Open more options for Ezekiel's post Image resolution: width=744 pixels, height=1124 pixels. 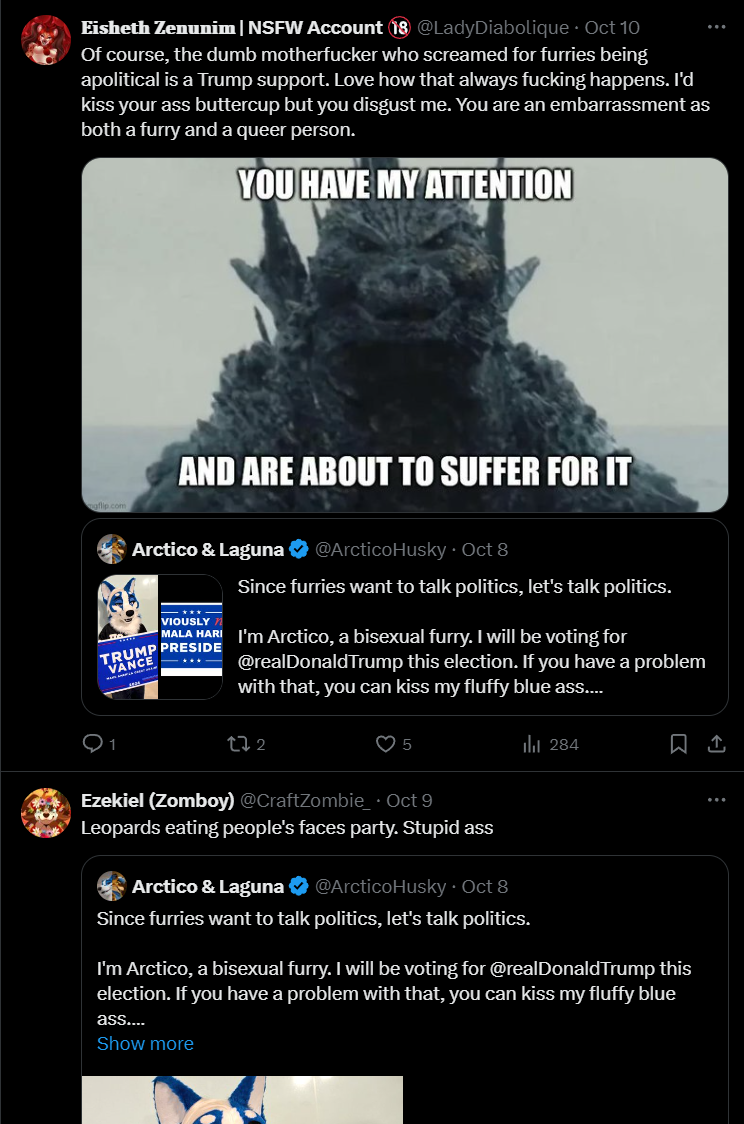(x=716, y=800)
